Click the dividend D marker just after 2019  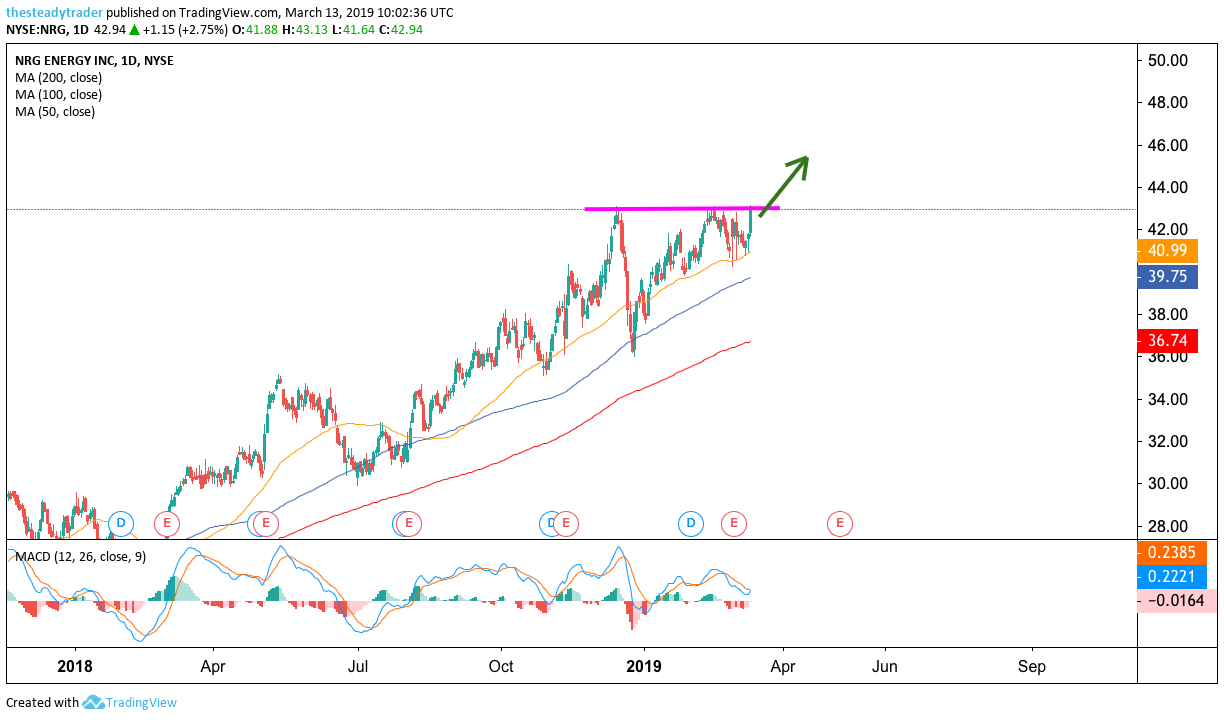pyautogui.click(x=690, y=522)
